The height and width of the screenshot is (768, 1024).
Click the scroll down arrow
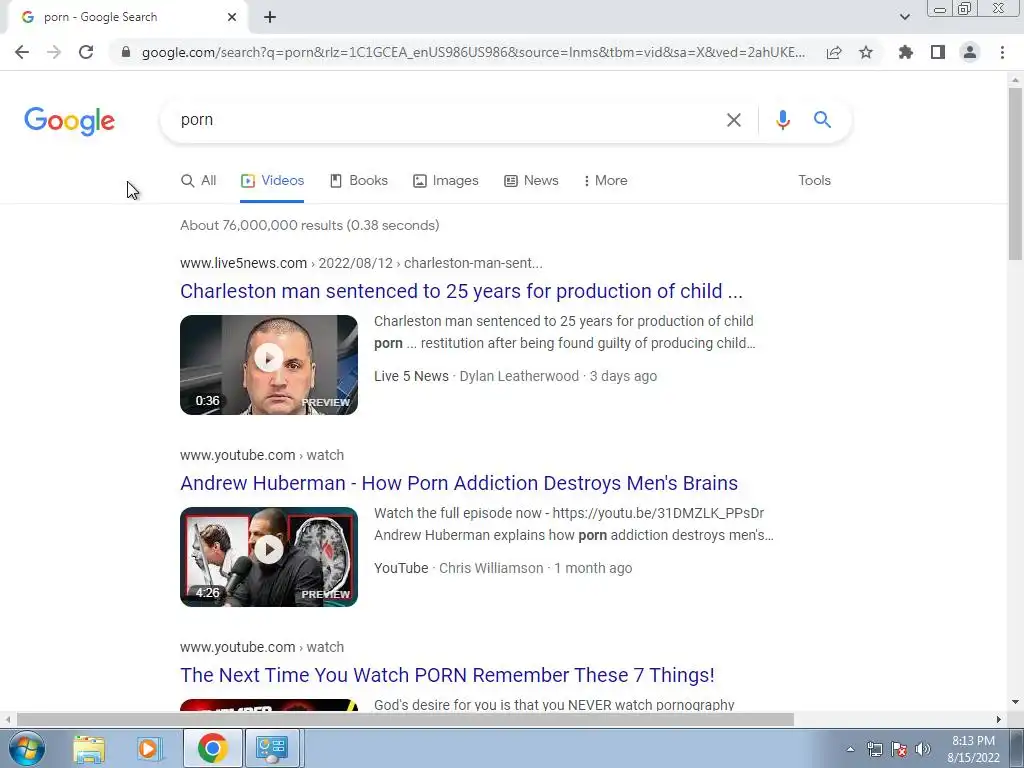1015,702
